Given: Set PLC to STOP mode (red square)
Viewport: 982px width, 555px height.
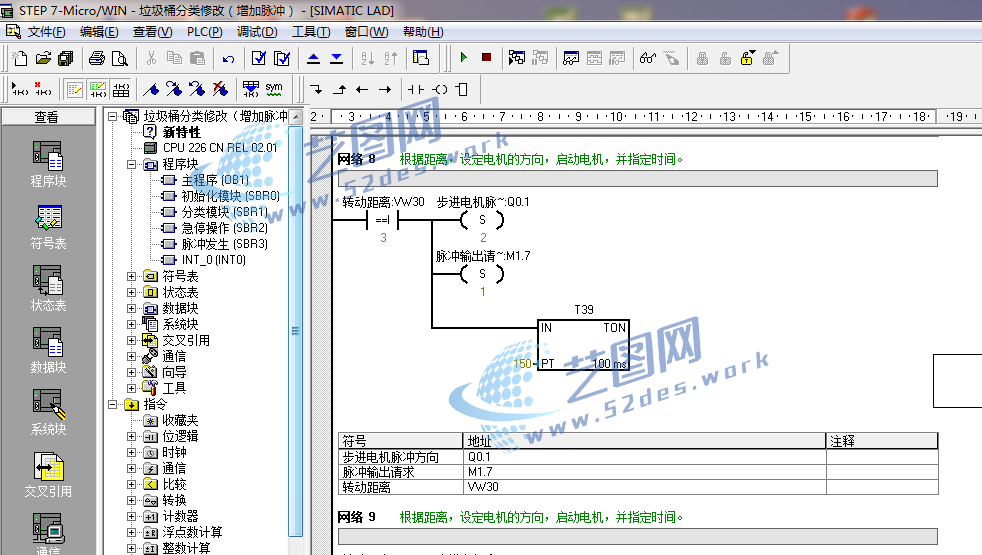Looking at the screenshot, I should pos(486,58).
